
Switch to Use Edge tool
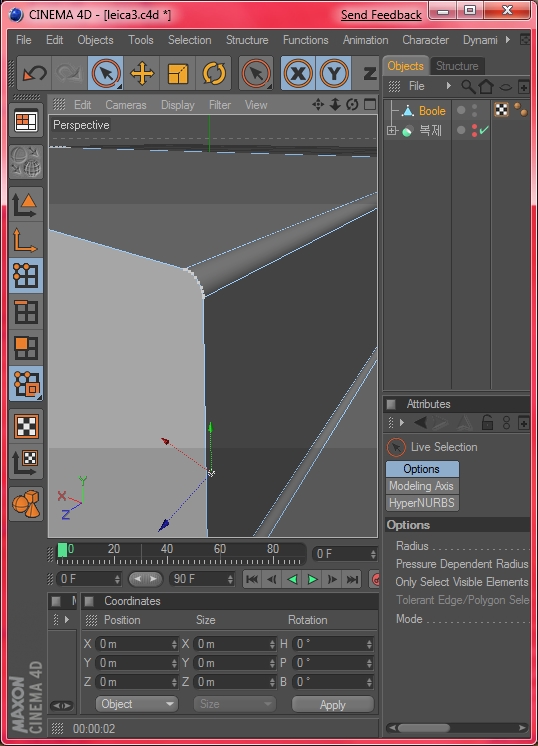26,312
